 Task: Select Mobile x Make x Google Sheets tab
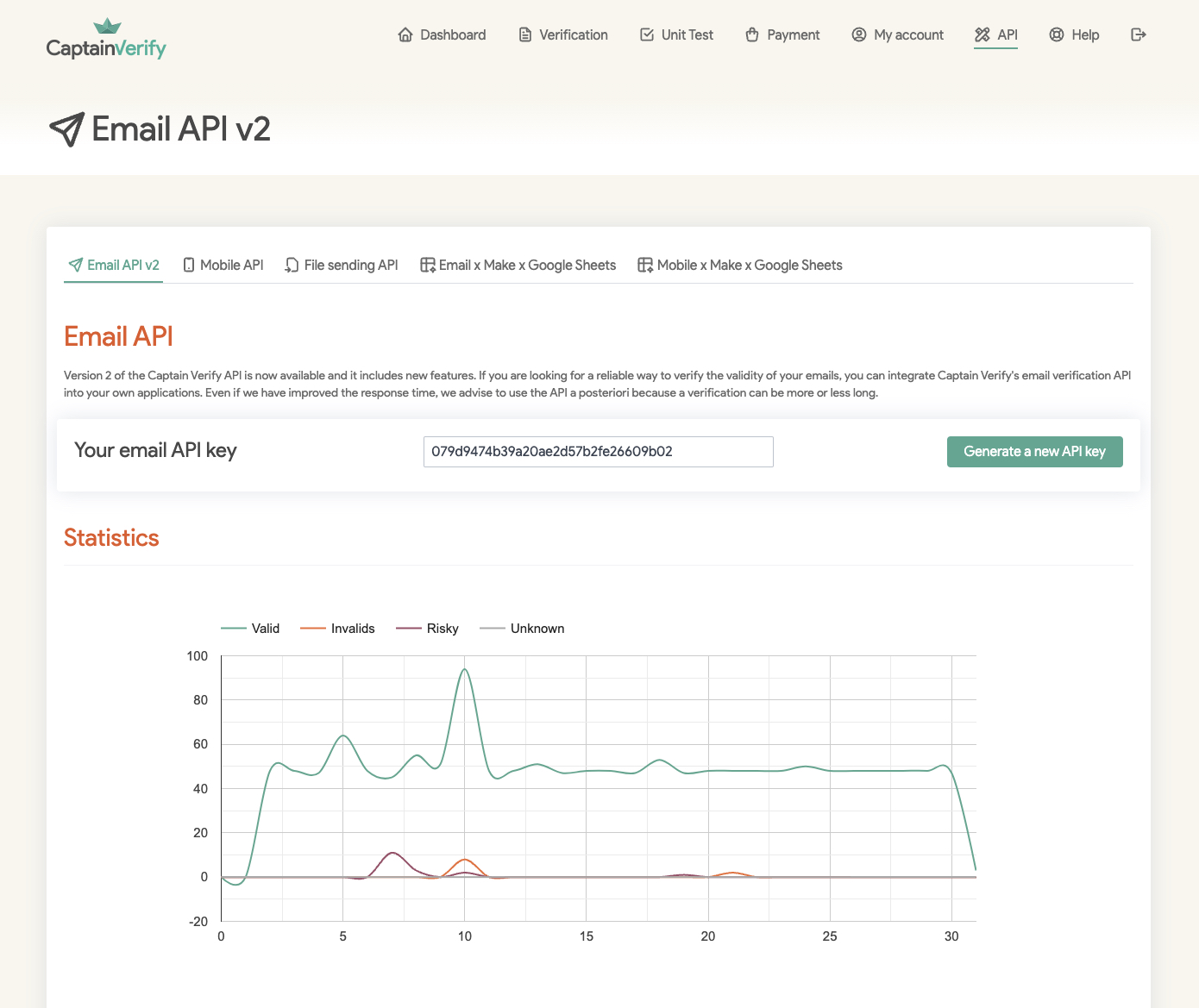(x=740, y=265)
